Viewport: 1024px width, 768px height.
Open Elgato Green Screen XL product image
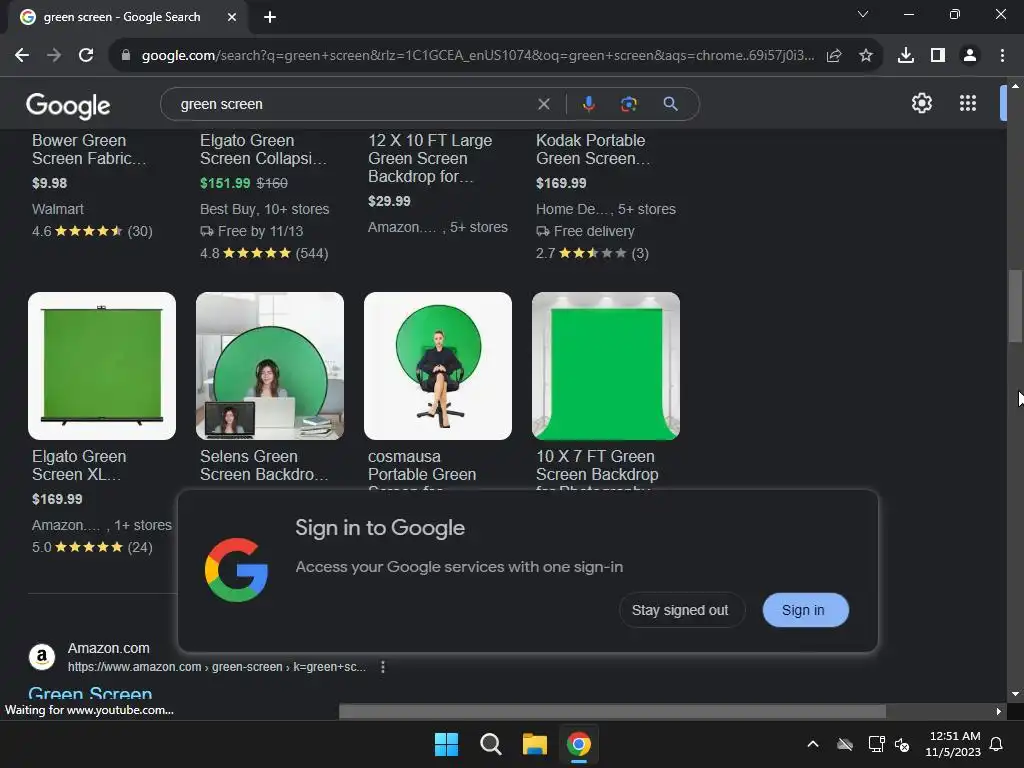[102, 366]
